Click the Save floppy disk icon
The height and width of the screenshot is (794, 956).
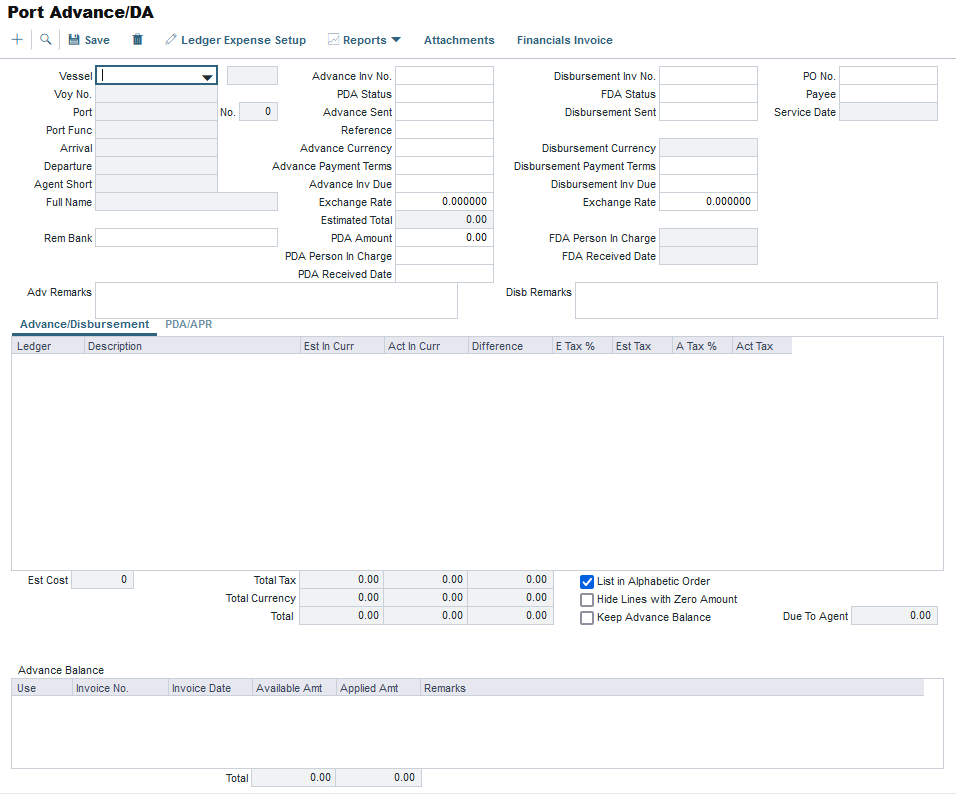pos(74,40)
